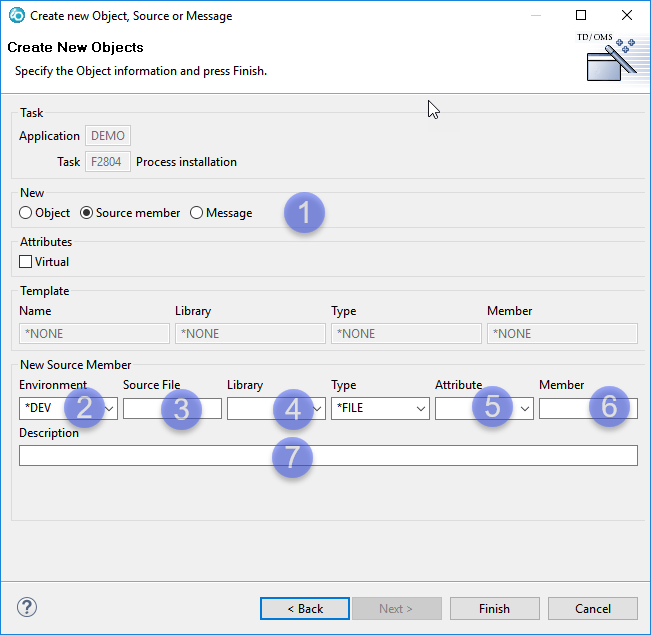
Task: Open the Type dropdown showing *FILE
Action: click(420, 408)
